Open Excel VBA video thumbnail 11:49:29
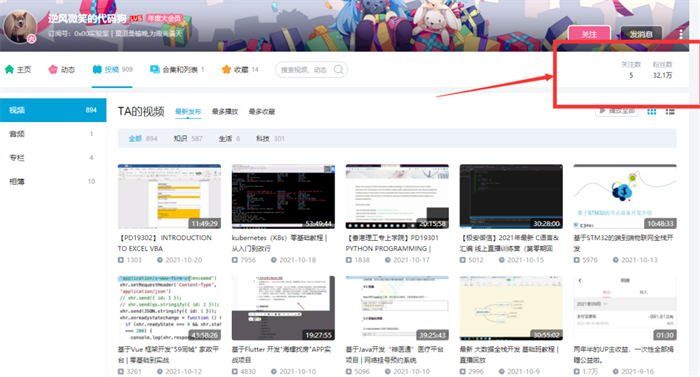Viewport: 700px width, 377px height. click(x=169, y=197)
